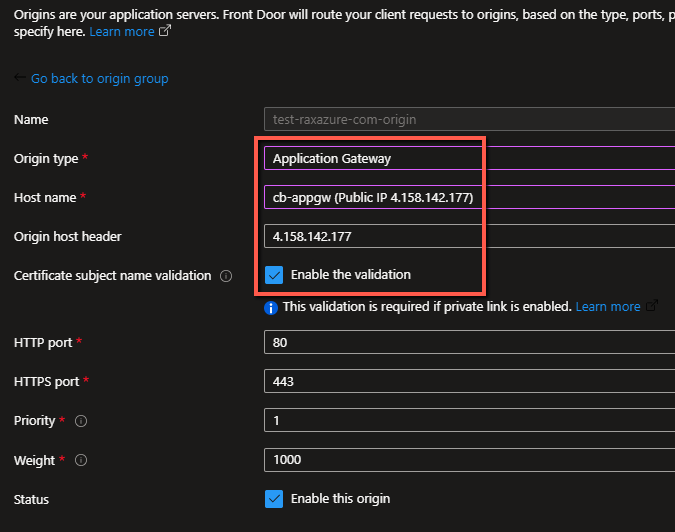Screen dimensions: 675x532
Task: Click the Priority field showing 1
Action: (x=469, y=421)
